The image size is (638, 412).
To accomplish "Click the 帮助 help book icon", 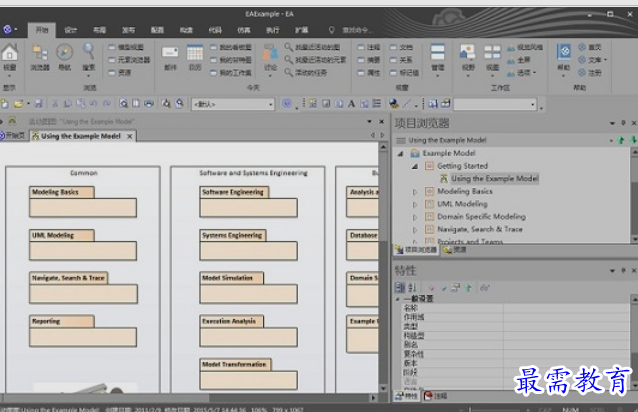I will [x=564, y=52].
